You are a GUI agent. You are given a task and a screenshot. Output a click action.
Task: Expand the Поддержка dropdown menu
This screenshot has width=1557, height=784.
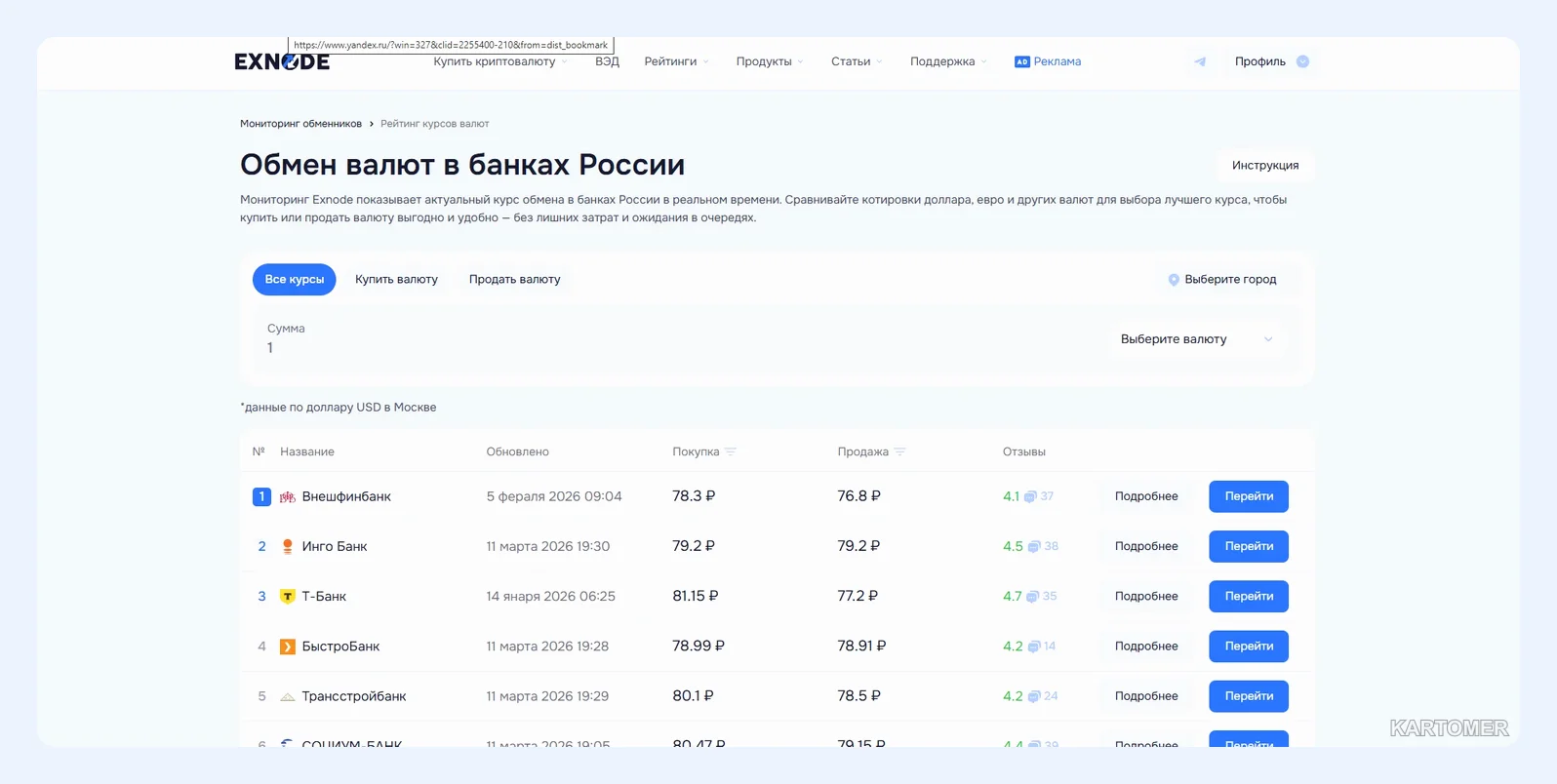(x=948, y=61)
